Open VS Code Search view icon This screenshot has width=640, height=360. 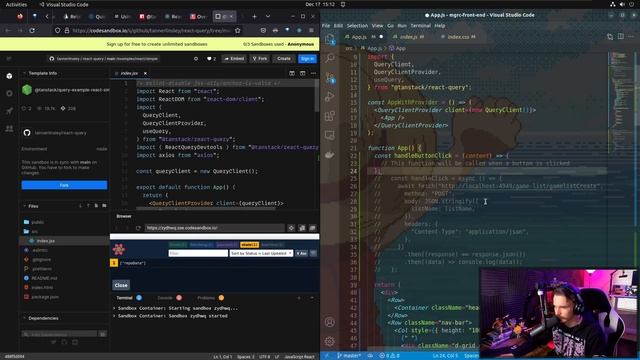pos(330,58)
